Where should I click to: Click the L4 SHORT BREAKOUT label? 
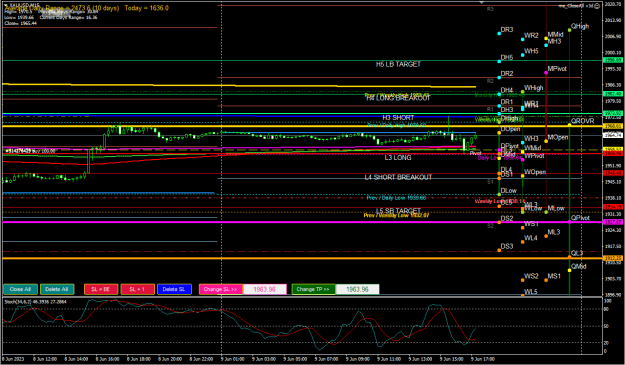(398, 177)
